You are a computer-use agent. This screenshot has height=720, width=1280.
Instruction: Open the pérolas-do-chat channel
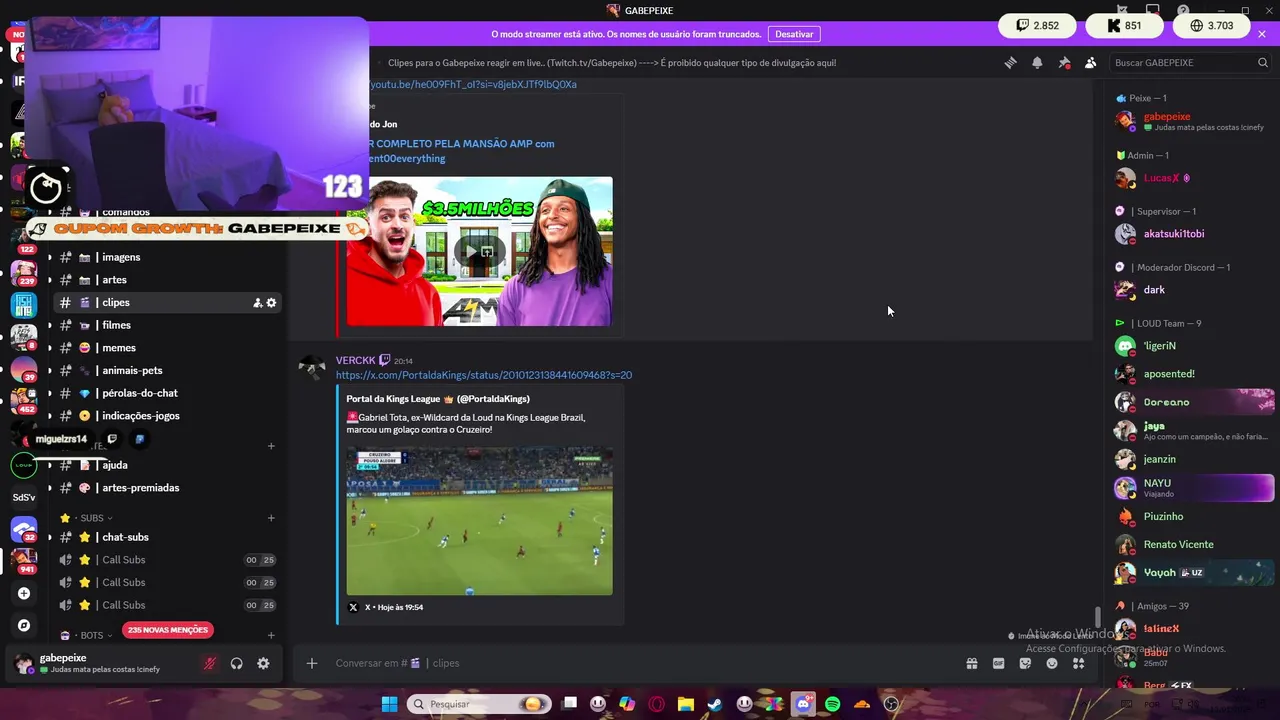coord(165,393)
